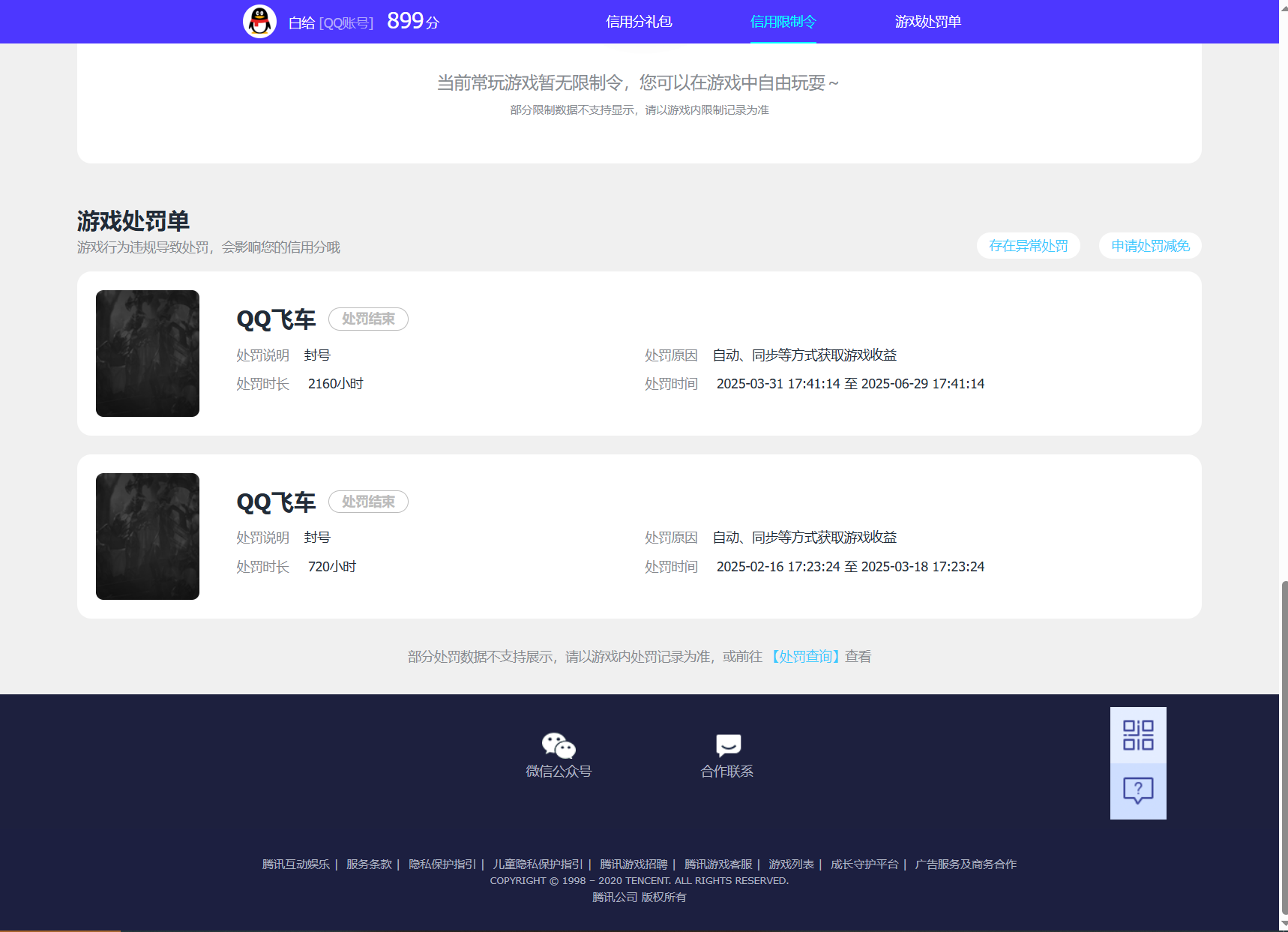Click the 处罚结束 badge on the 2160小时 penalty

click(x=368, y=319)
